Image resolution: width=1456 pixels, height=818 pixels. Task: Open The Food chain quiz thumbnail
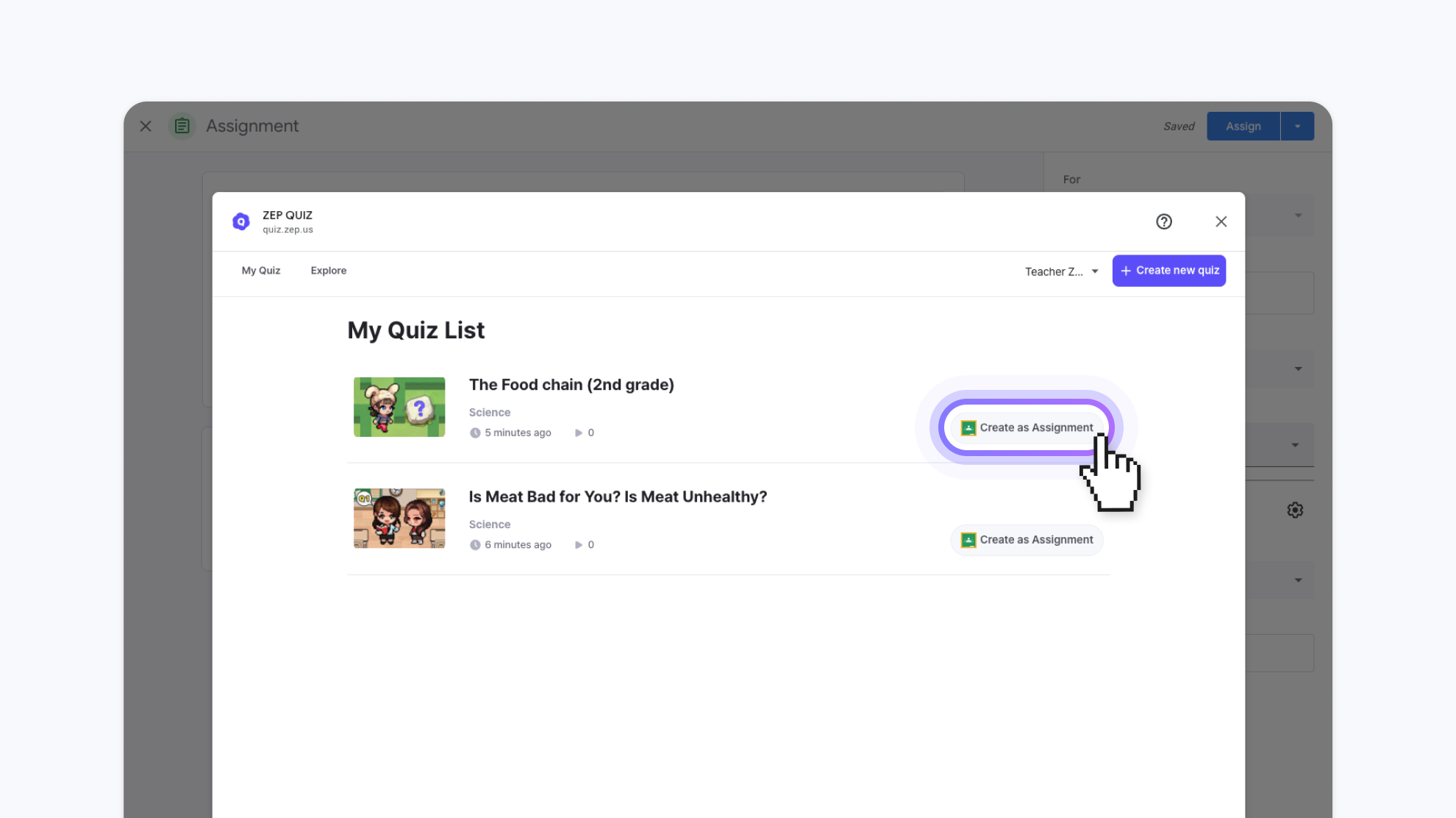399,407
